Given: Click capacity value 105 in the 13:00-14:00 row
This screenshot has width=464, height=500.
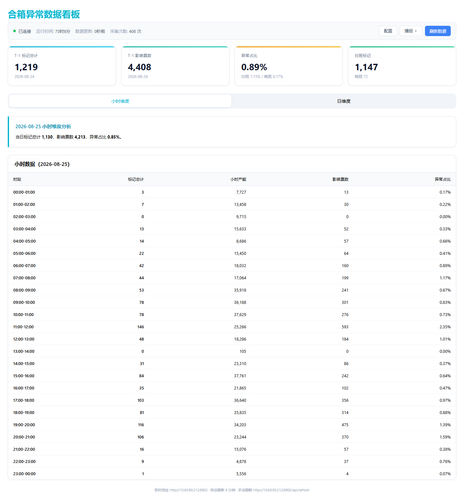Looking at the screenshot, I should (x=243, y=351).
